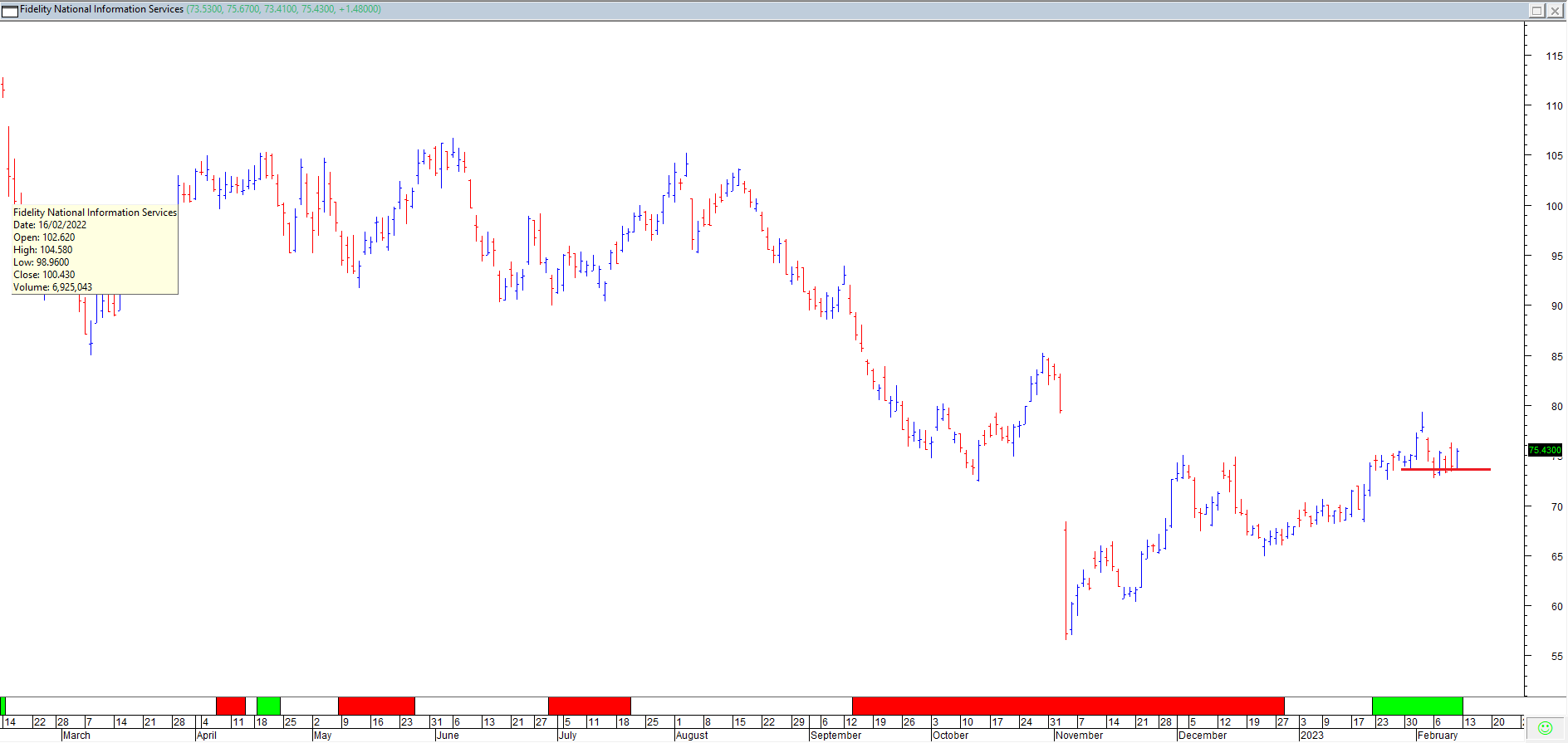Screen dimensions: 1568x743
Task: Click the 65 price axis label
Action: [x=1557, y=557]
